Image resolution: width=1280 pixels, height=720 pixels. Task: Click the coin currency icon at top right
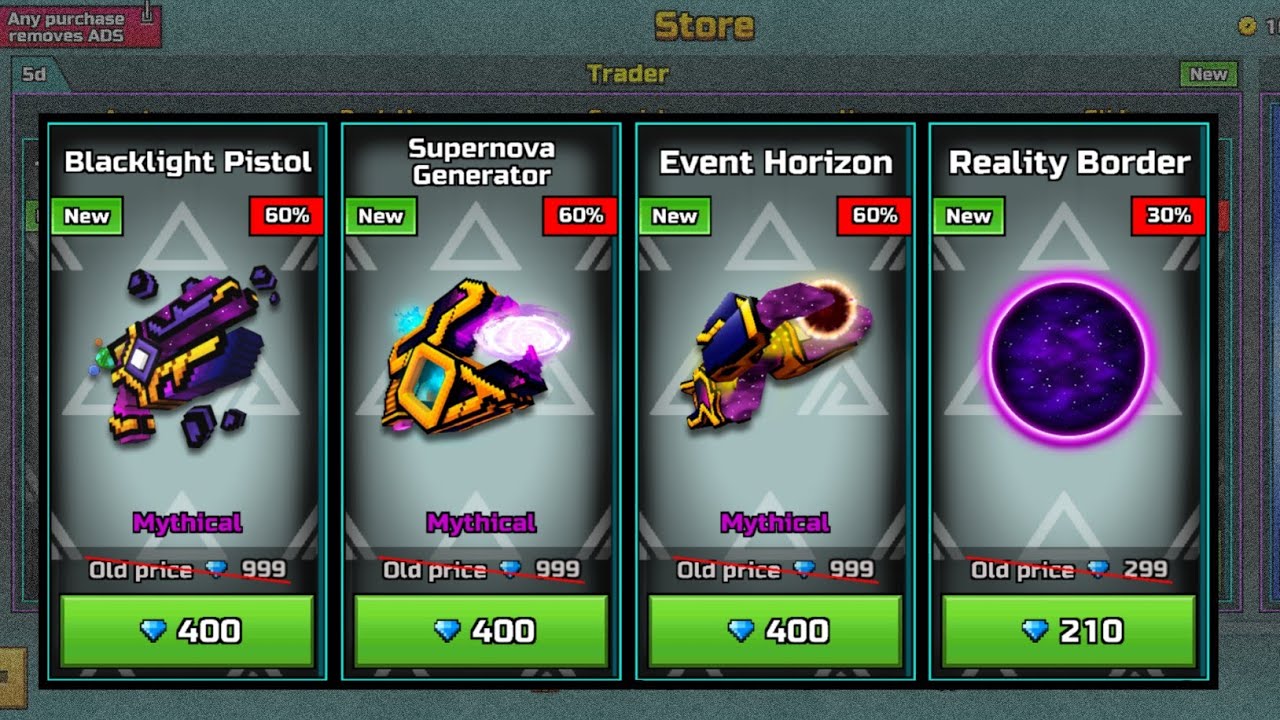tap(1247, 26)
